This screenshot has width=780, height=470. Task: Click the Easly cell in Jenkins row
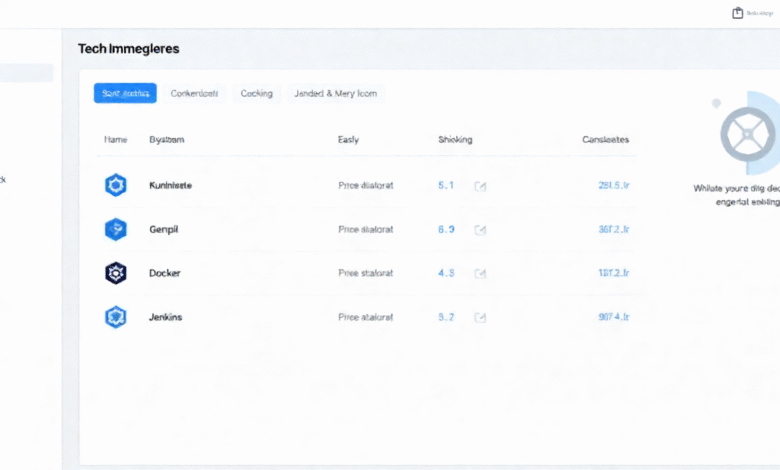click(366, 317)
